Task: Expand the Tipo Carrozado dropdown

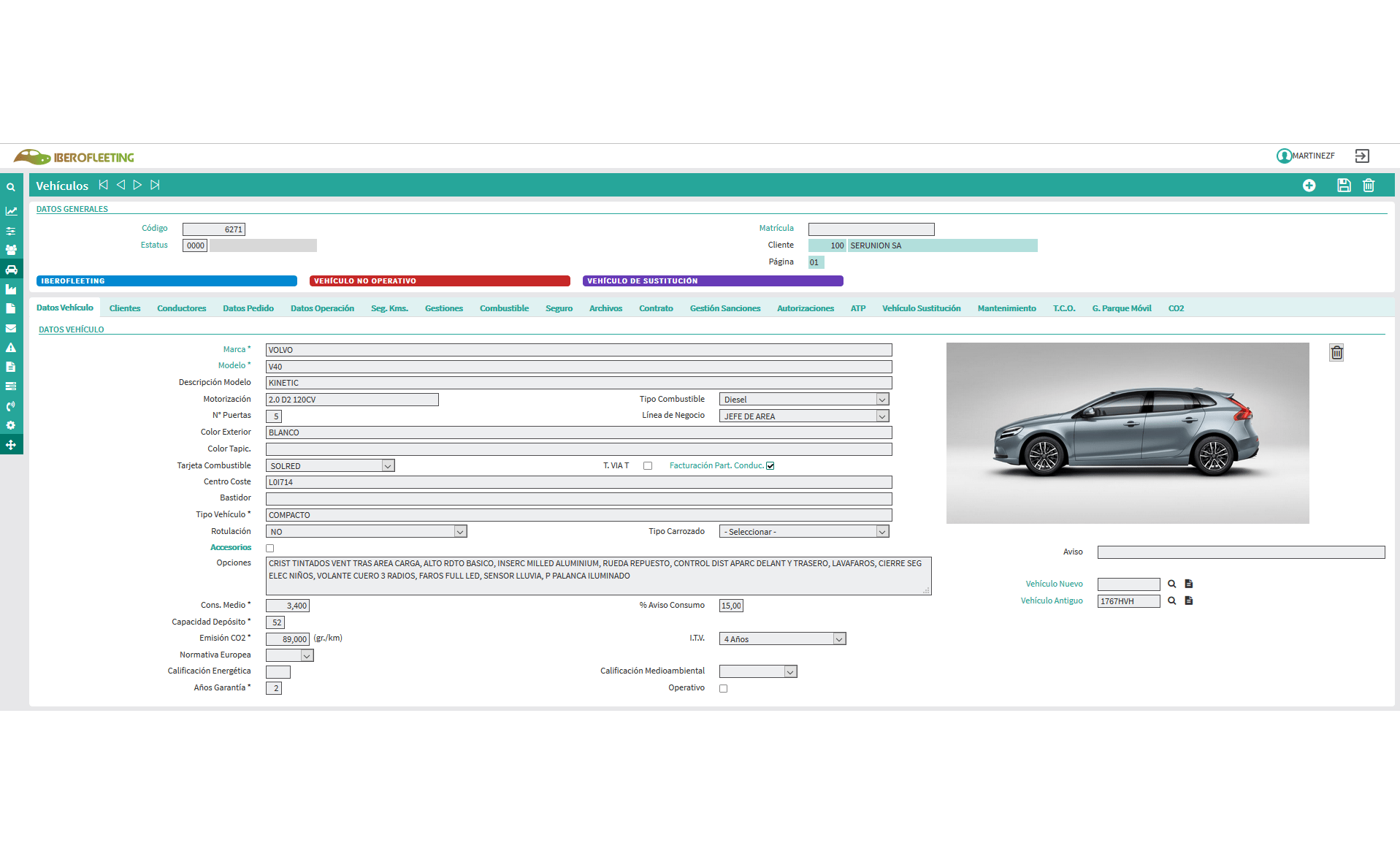Action: 804,532
